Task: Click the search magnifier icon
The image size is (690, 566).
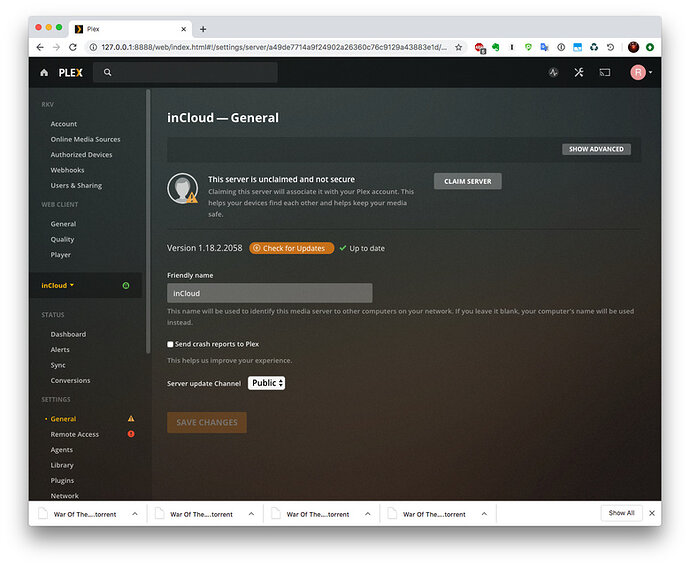Action: click(x=107, y=72)
